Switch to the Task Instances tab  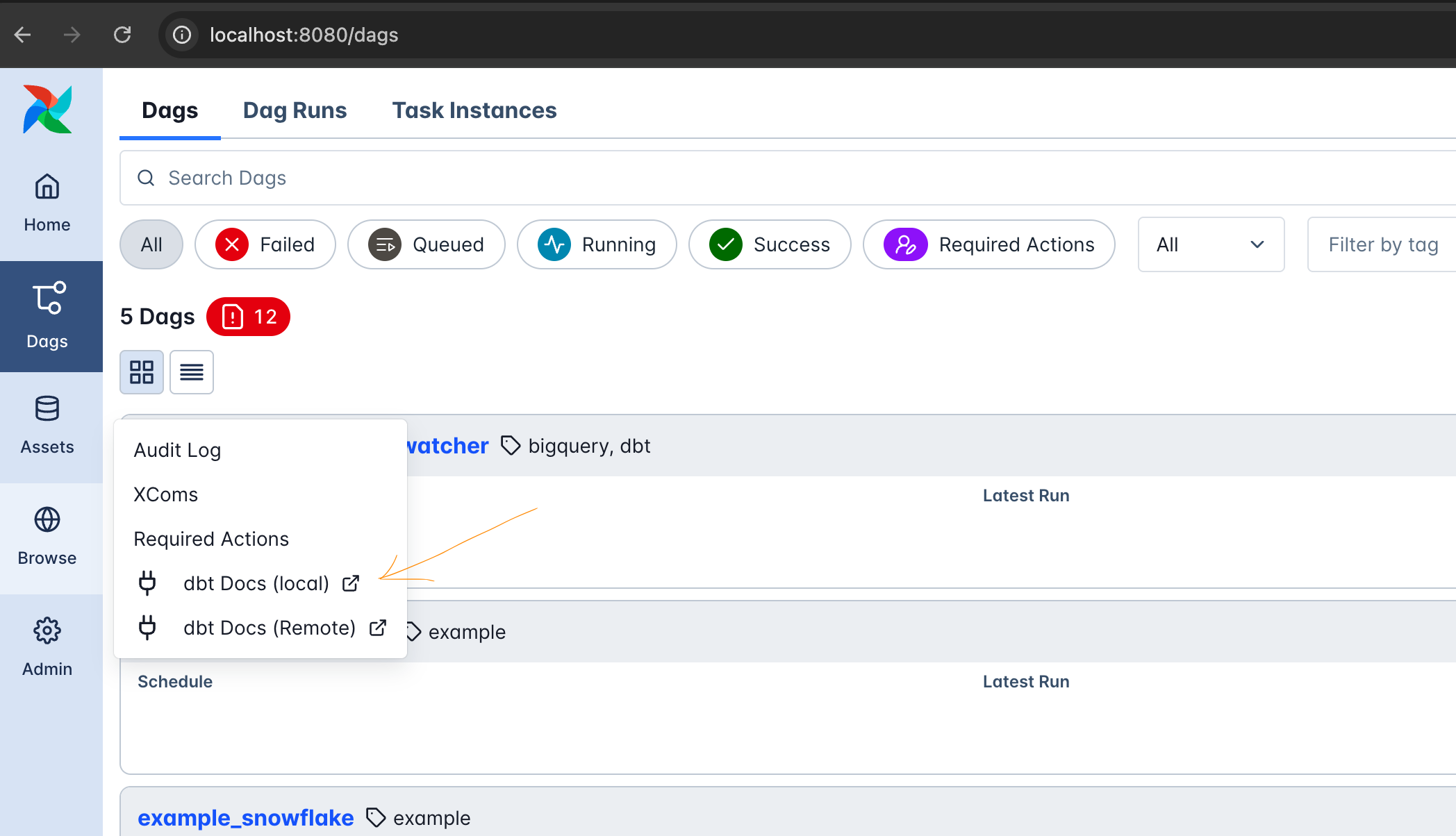click(x=474, y=110)
